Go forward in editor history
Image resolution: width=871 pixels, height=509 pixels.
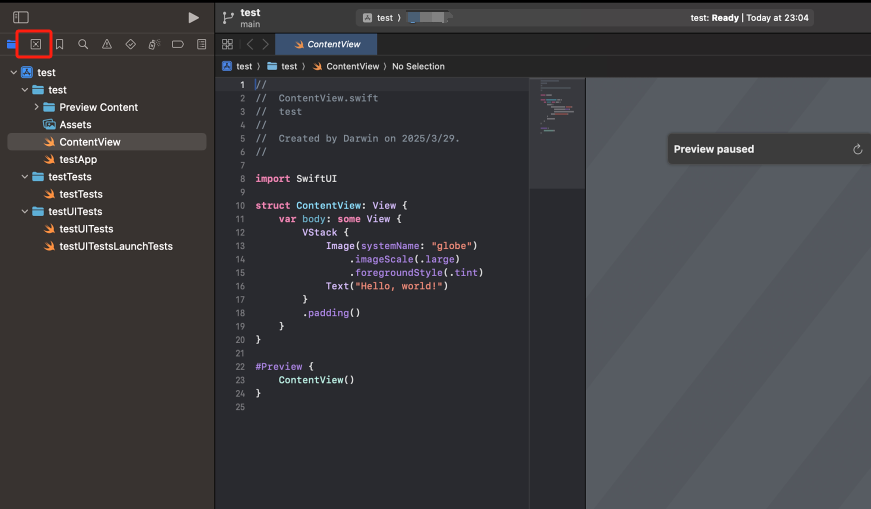tap(266, 44)
